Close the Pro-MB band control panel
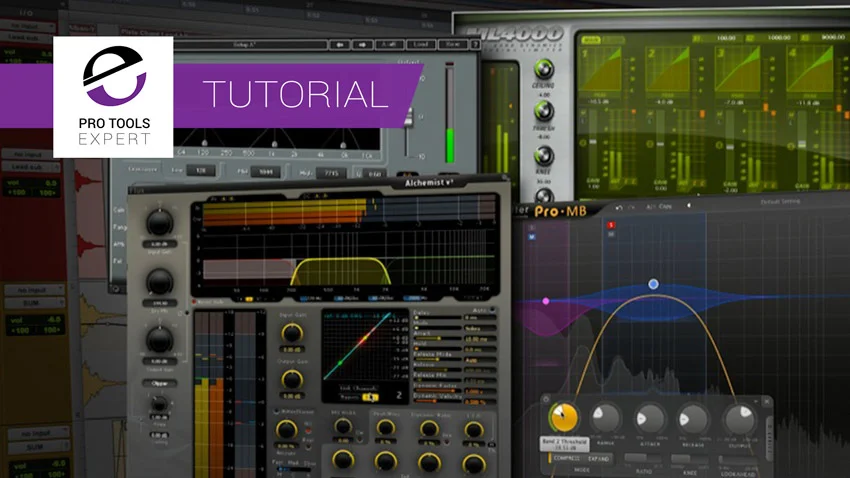This screenshot has height=478, width=850. 767,402
